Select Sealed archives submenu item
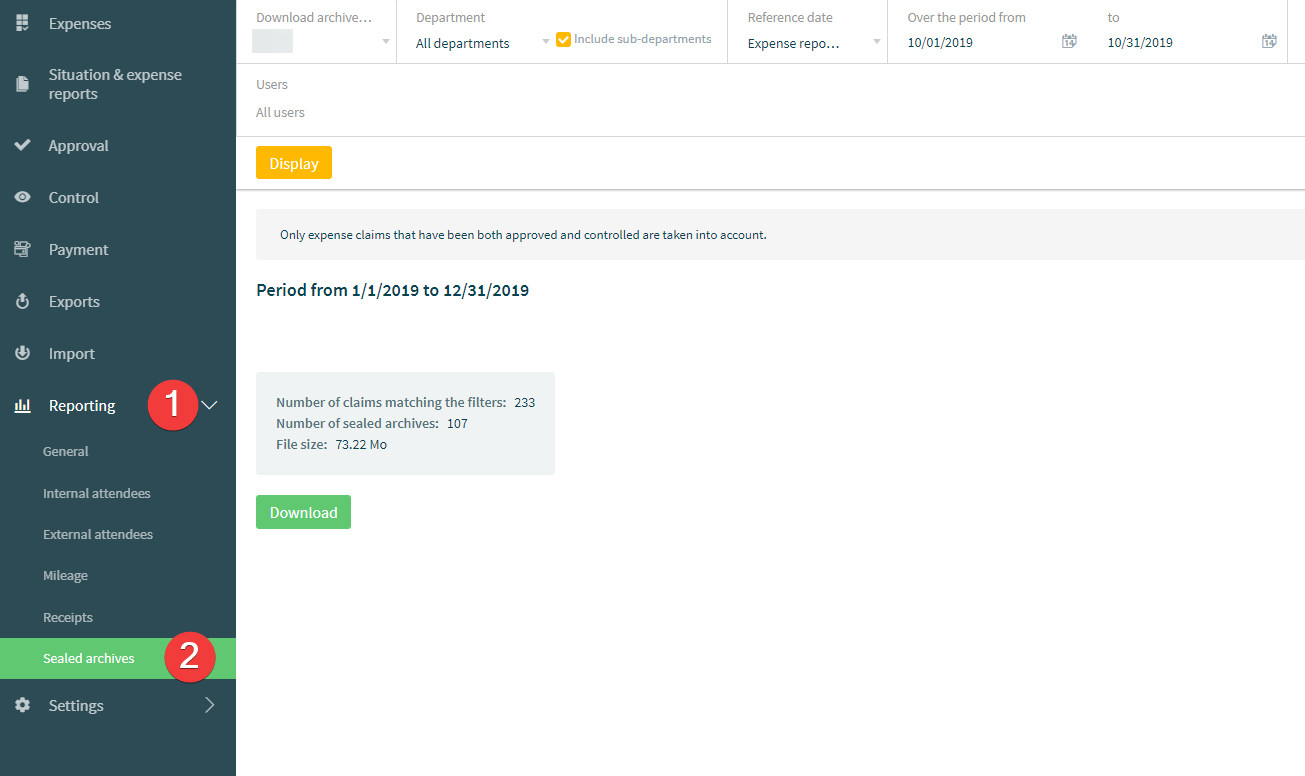The height and width of the screenshot is (776, 1305). [118, 658]
